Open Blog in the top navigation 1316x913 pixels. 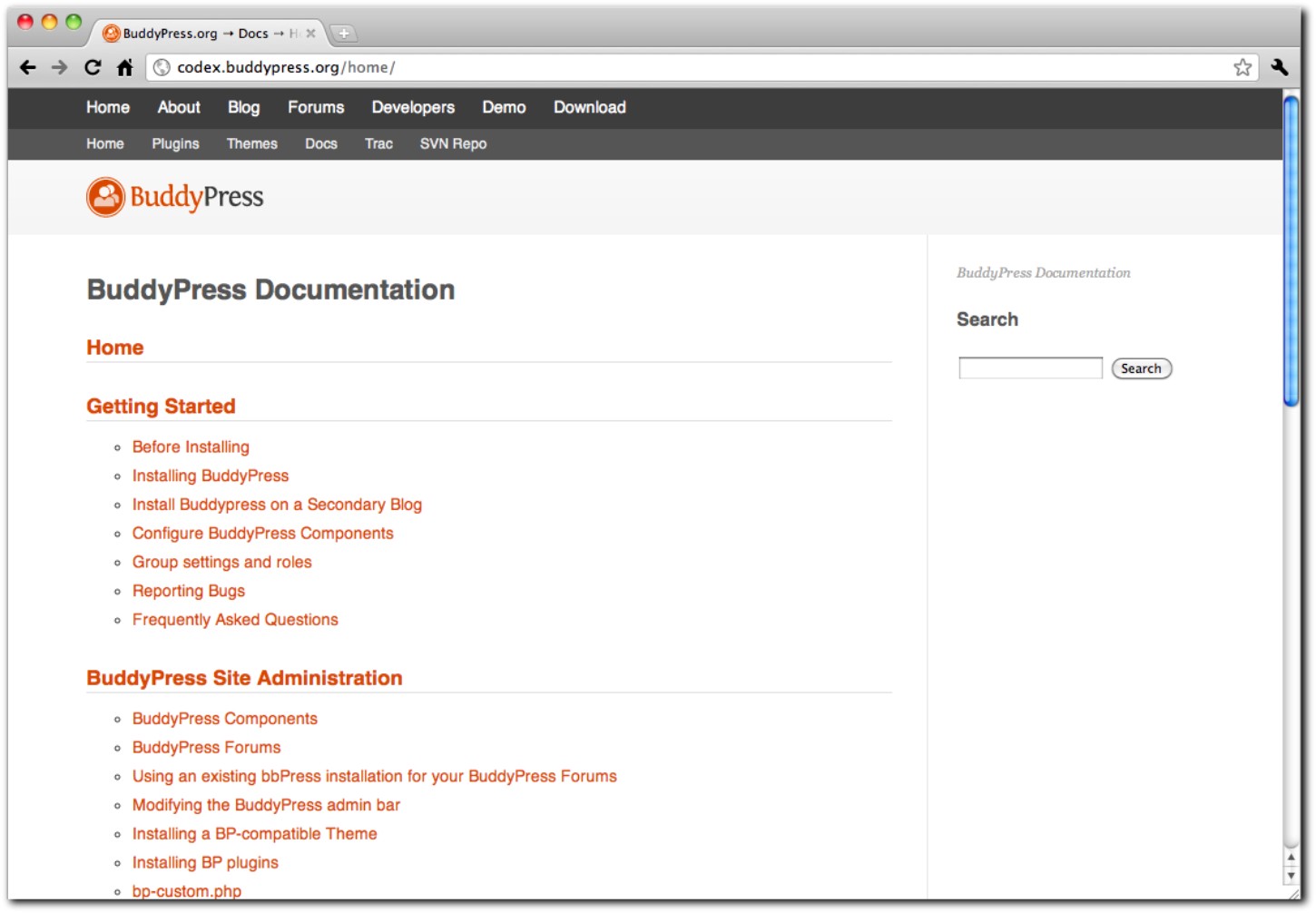click(x=243, y=107)
